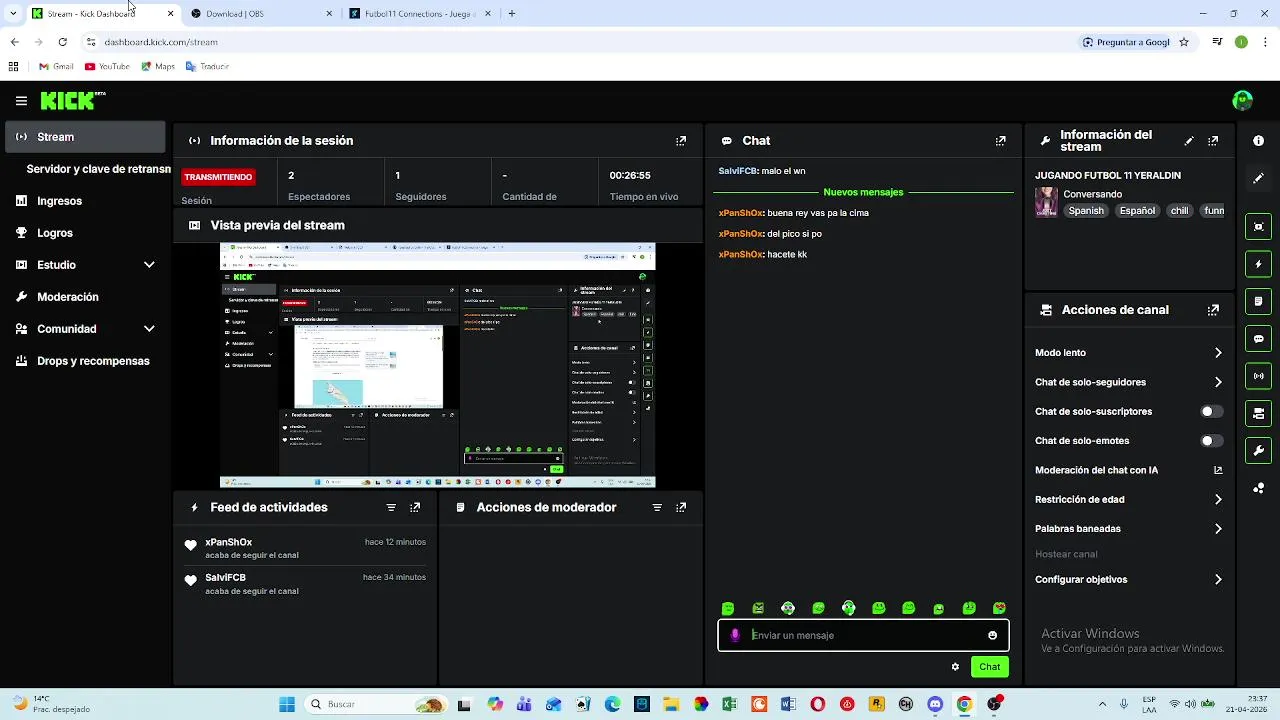Image resolution: width=1280 pixels, height=720 pixels.
Task: Expand the Comunidad sidebar section
Action: point(149,329)
